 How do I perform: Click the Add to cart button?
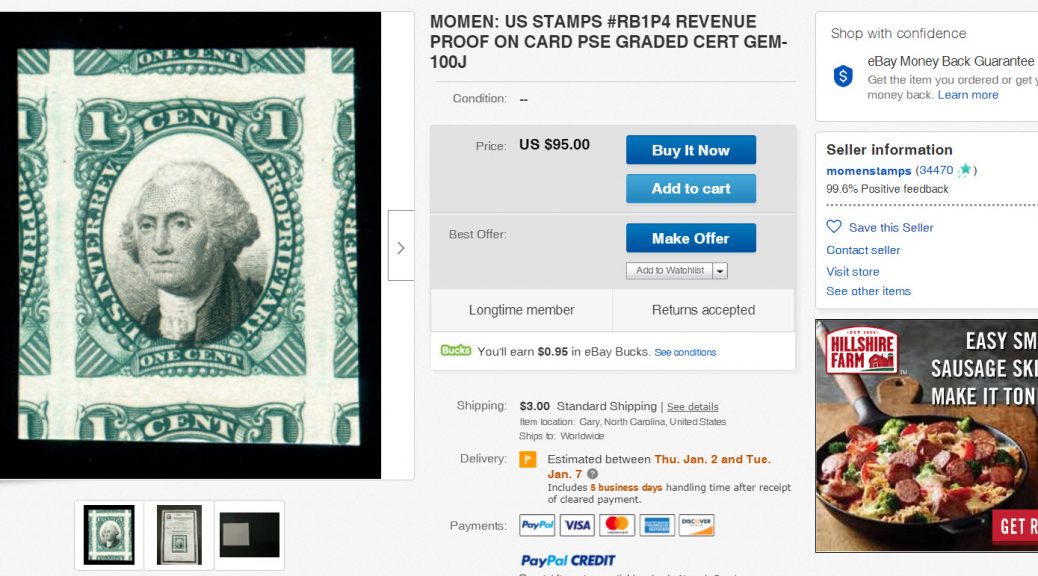(690, 188)
